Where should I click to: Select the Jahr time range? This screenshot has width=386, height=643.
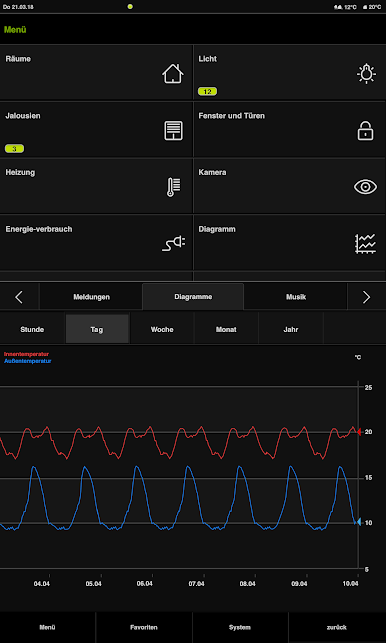click(x=291, y=329)
